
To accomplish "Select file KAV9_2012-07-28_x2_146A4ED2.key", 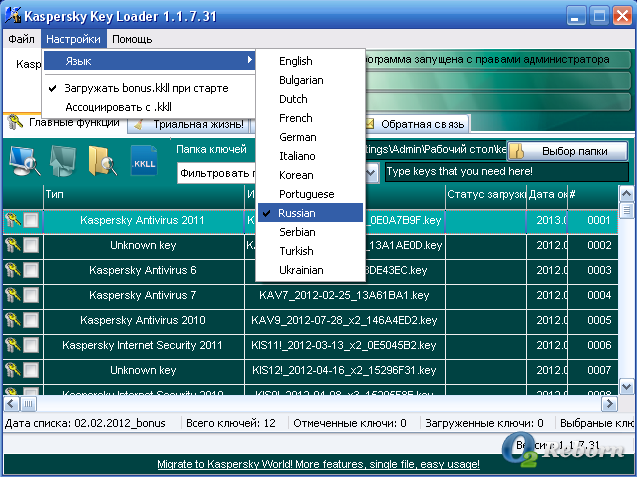I will 344,321.
